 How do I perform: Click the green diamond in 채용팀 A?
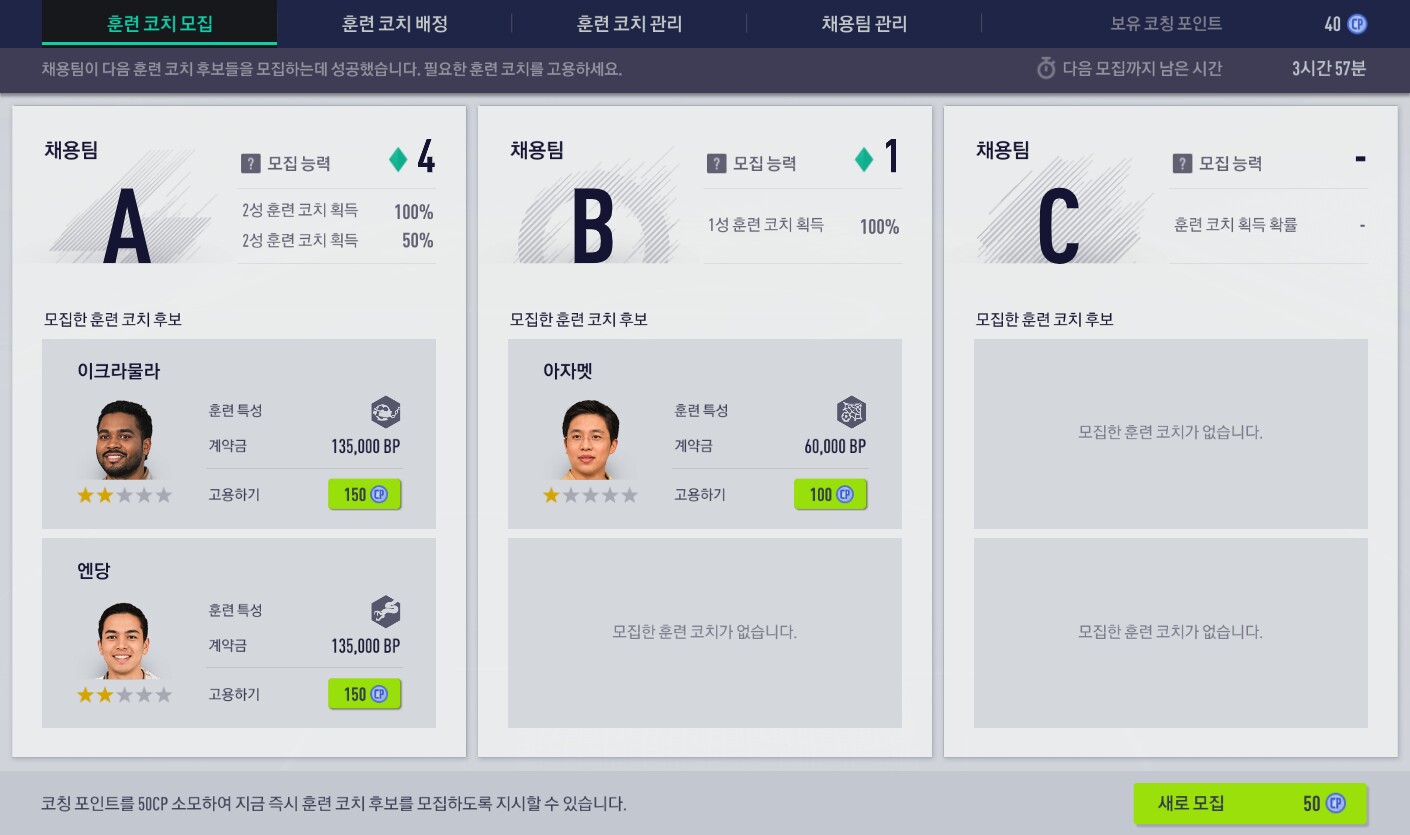(x=398, y=160)
